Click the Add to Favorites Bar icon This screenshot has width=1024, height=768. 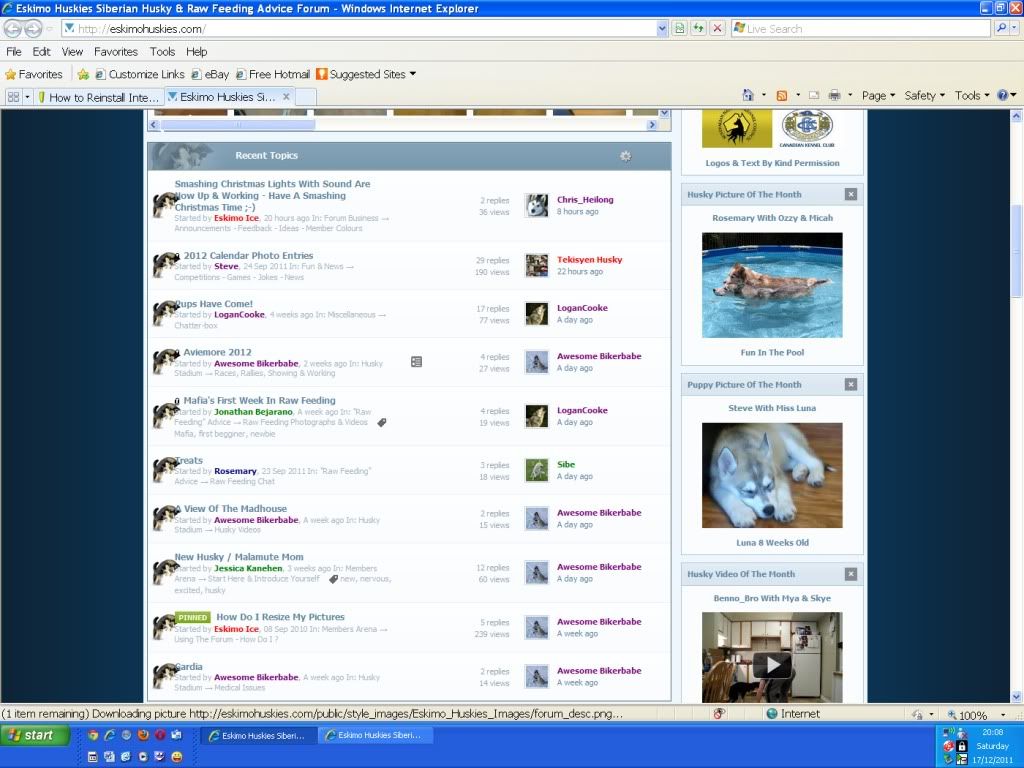tap(83, 74)
